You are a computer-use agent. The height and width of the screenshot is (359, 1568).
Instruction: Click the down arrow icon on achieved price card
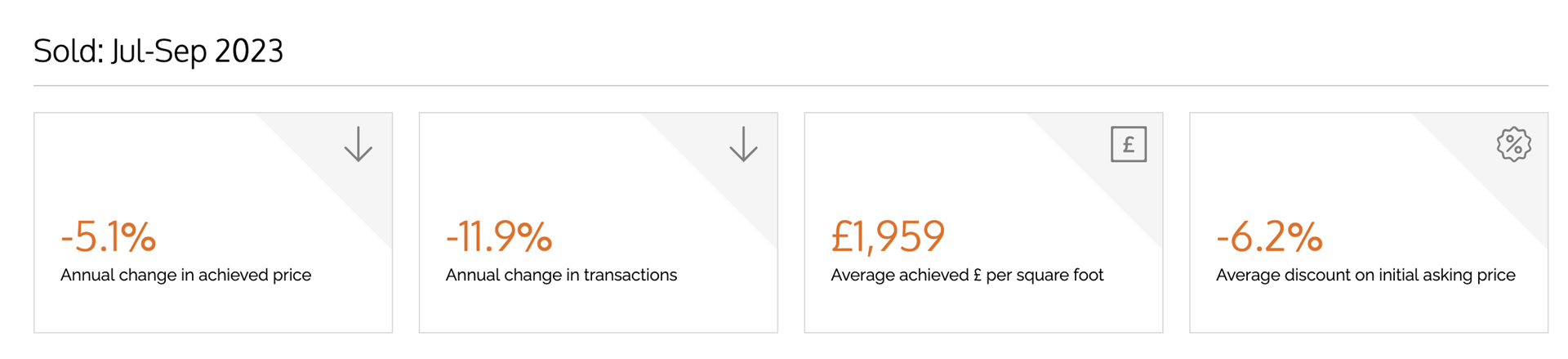(358, 144)
